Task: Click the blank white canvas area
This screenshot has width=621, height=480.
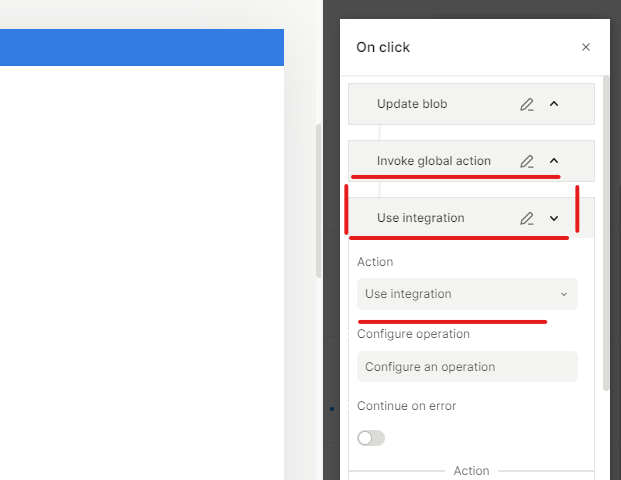Action: (141, 270)
